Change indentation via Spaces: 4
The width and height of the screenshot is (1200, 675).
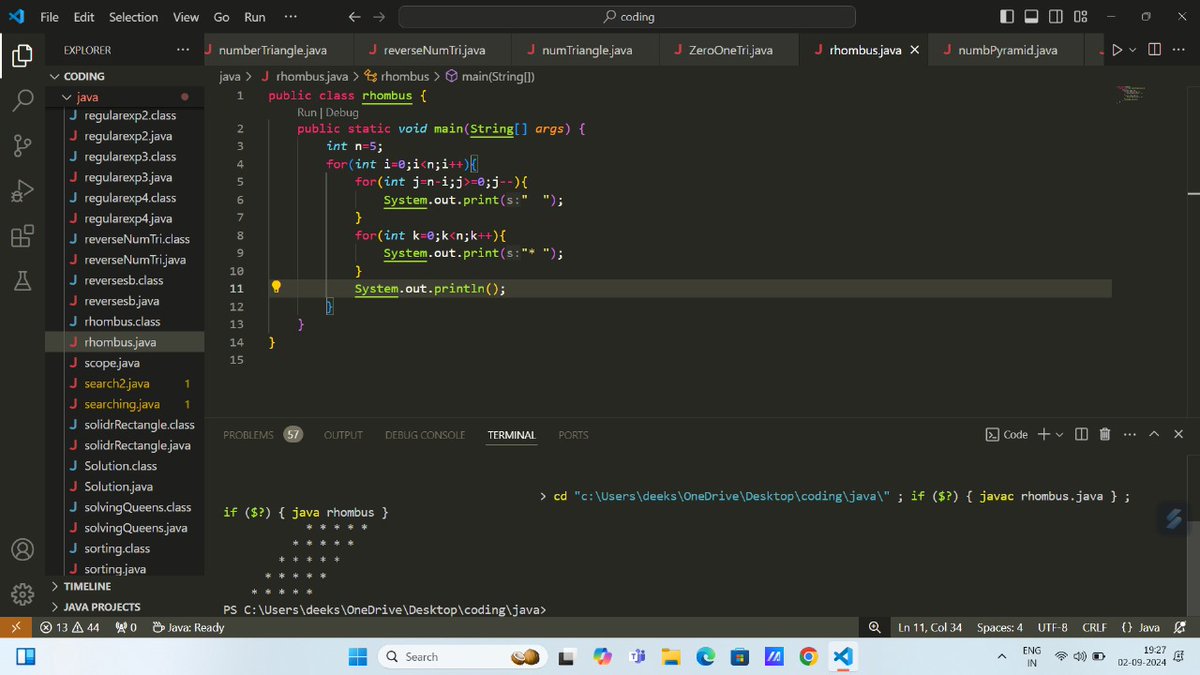click(x=1000, y=627)
